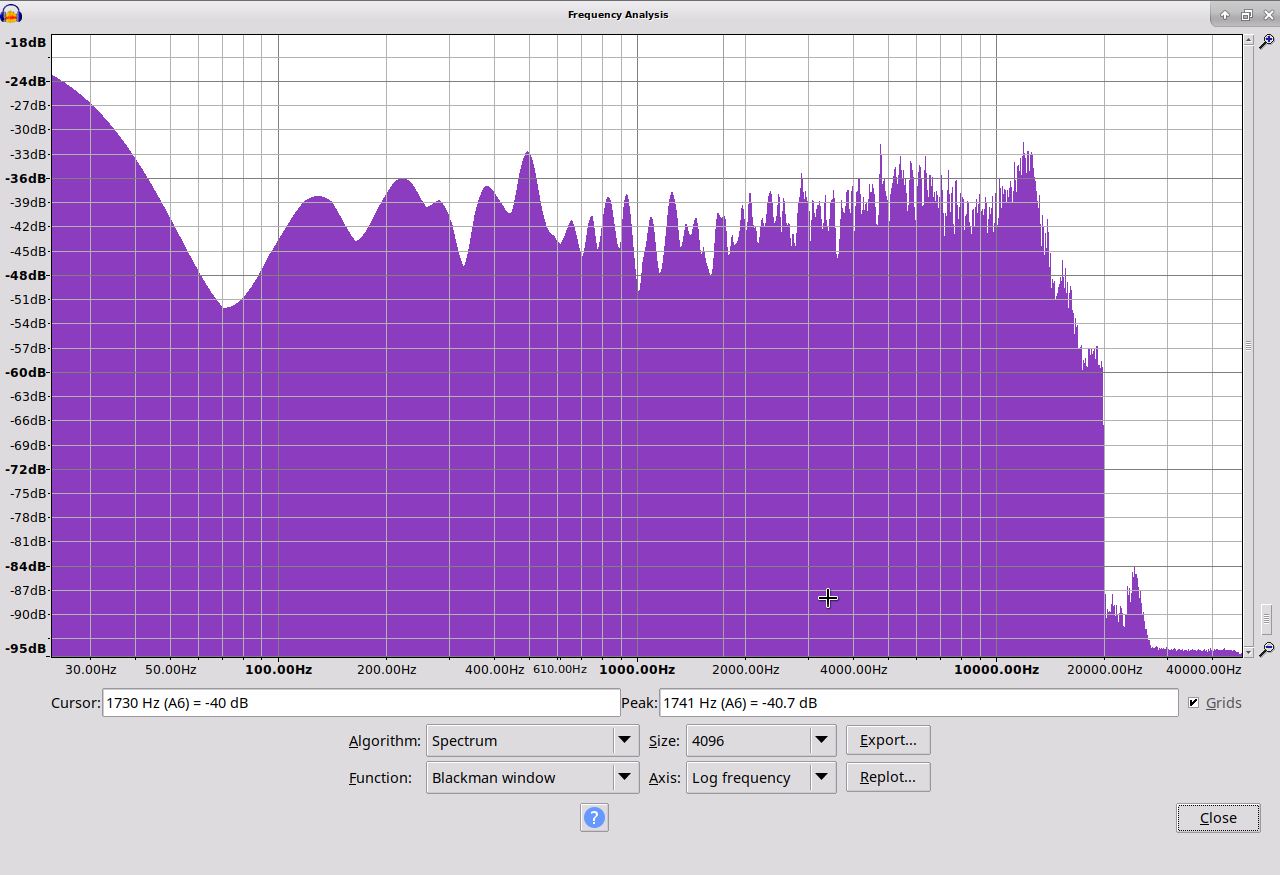The width and height of the screenshot is (1280, 875).
Task: Click the 400.00Hz axis label
Action: pyautogui.click(x=494, y=670)
